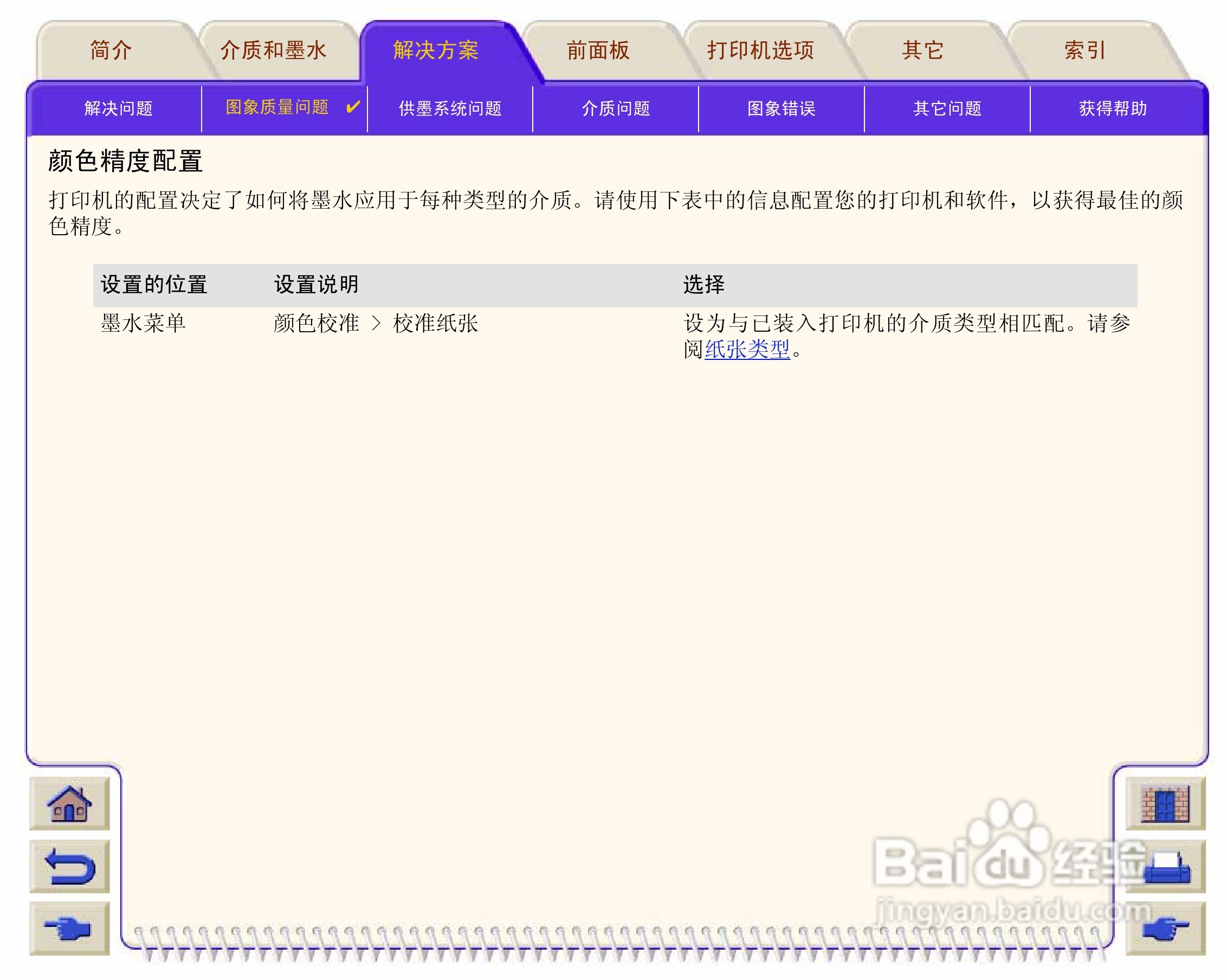
Task: Switch to 介质和墨水 tab
Action: (273, 50)
